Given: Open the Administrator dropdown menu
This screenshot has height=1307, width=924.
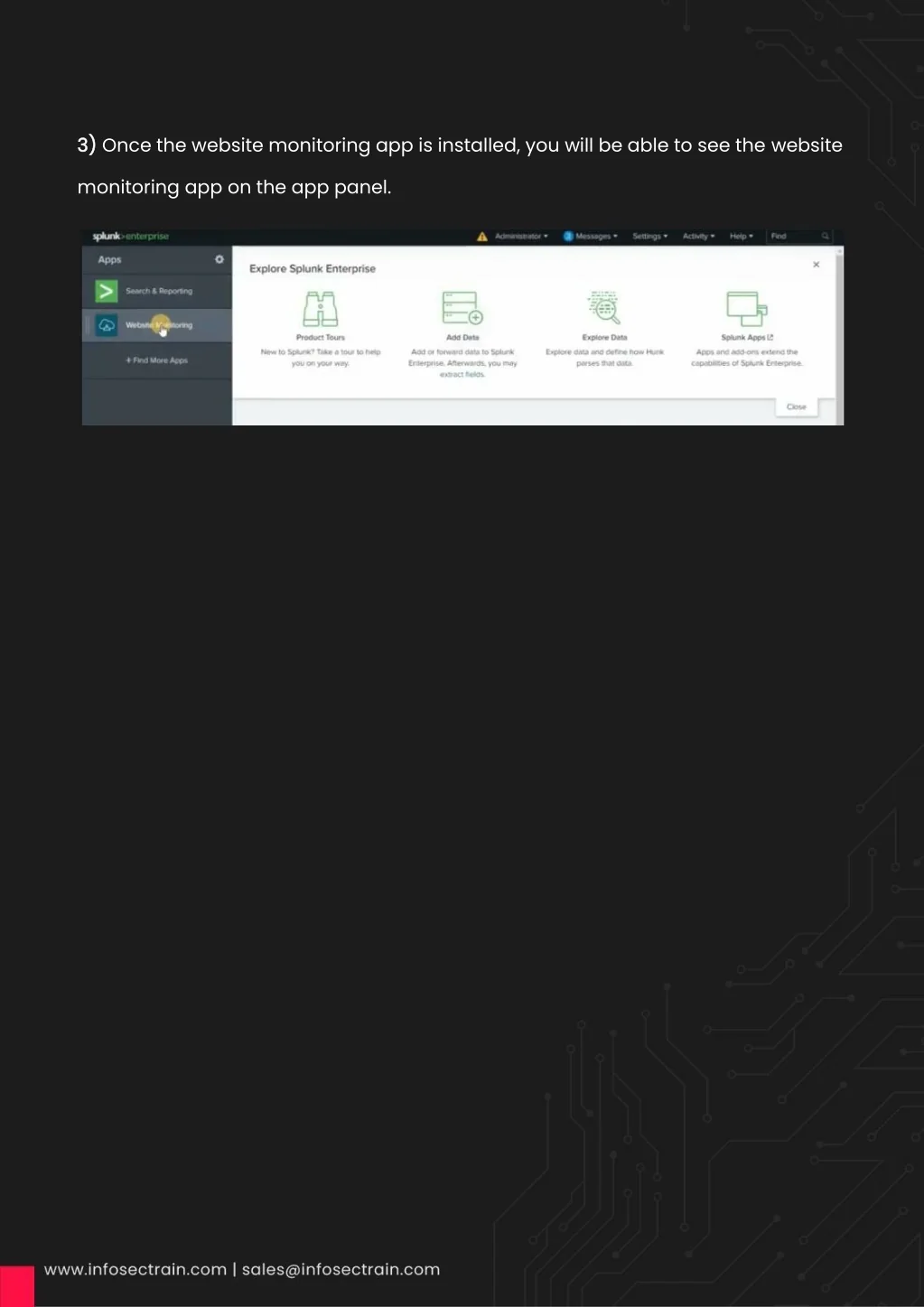Looking at the screenshot, I should click(521, 237).
